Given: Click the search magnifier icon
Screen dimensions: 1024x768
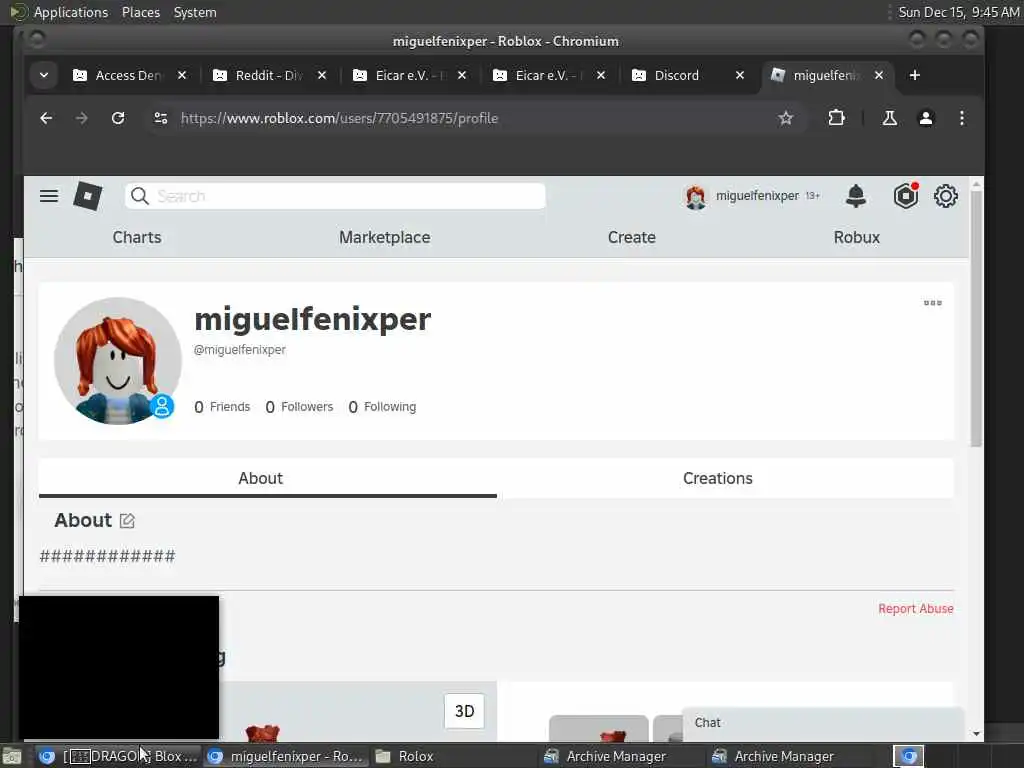Looking at the screenshot, I should [140, 196].
